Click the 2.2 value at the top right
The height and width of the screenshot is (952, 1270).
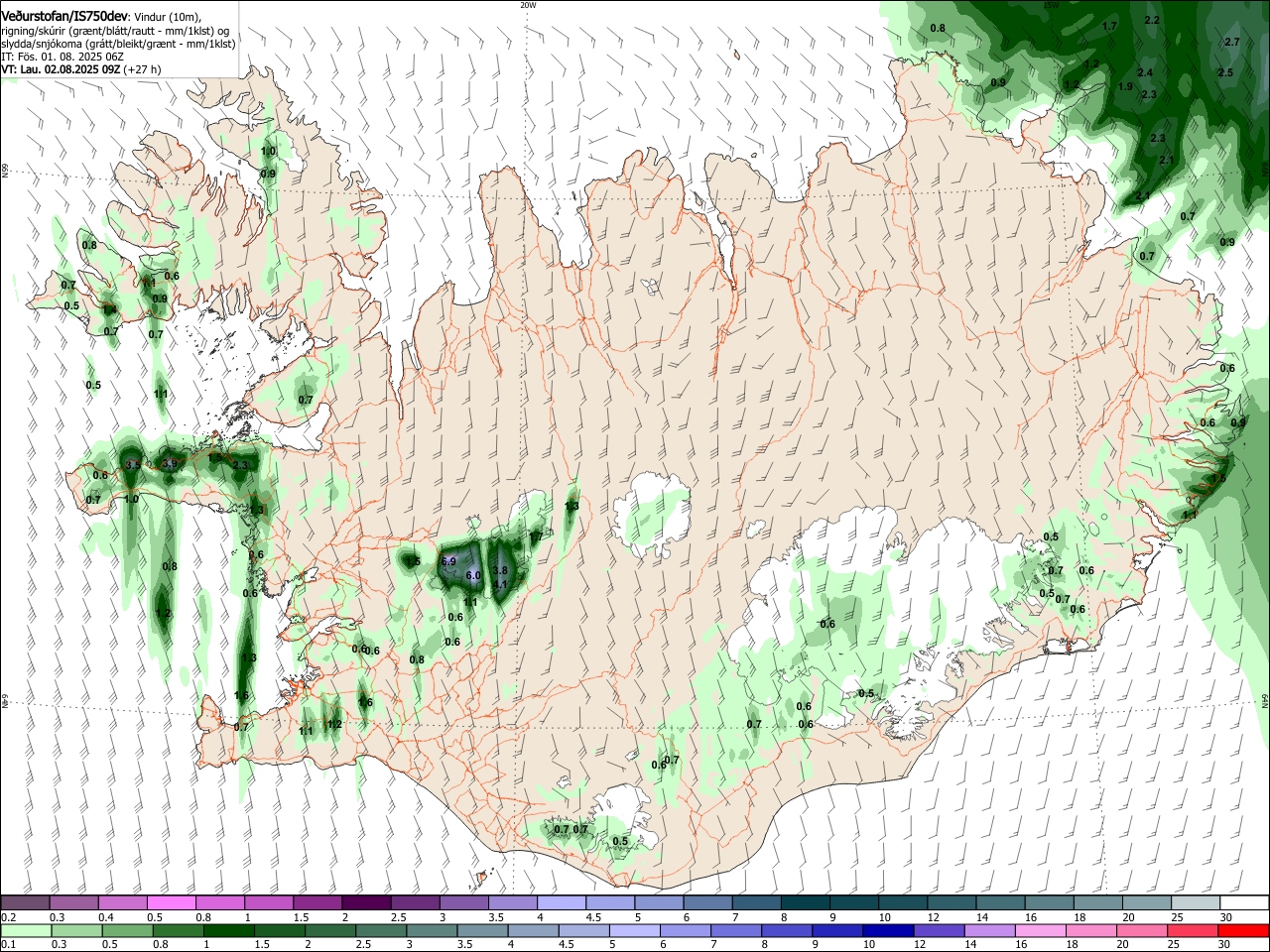pyautogui.click(x=1152, y=20)
